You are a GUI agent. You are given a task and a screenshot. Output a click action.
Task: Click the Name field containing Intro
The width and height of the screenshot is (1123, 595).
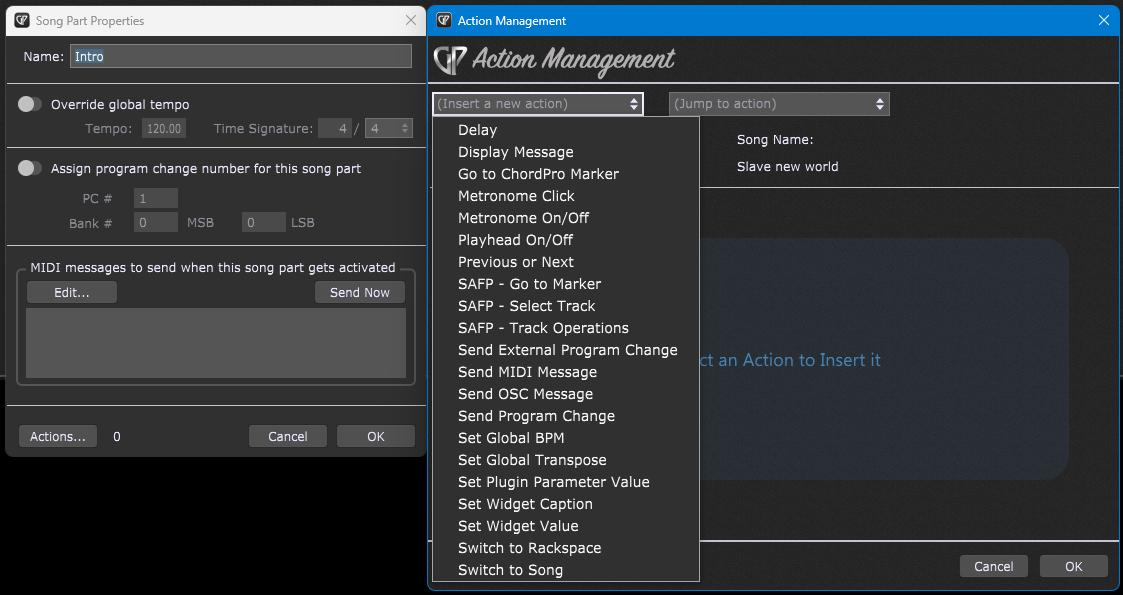point(240,56)
